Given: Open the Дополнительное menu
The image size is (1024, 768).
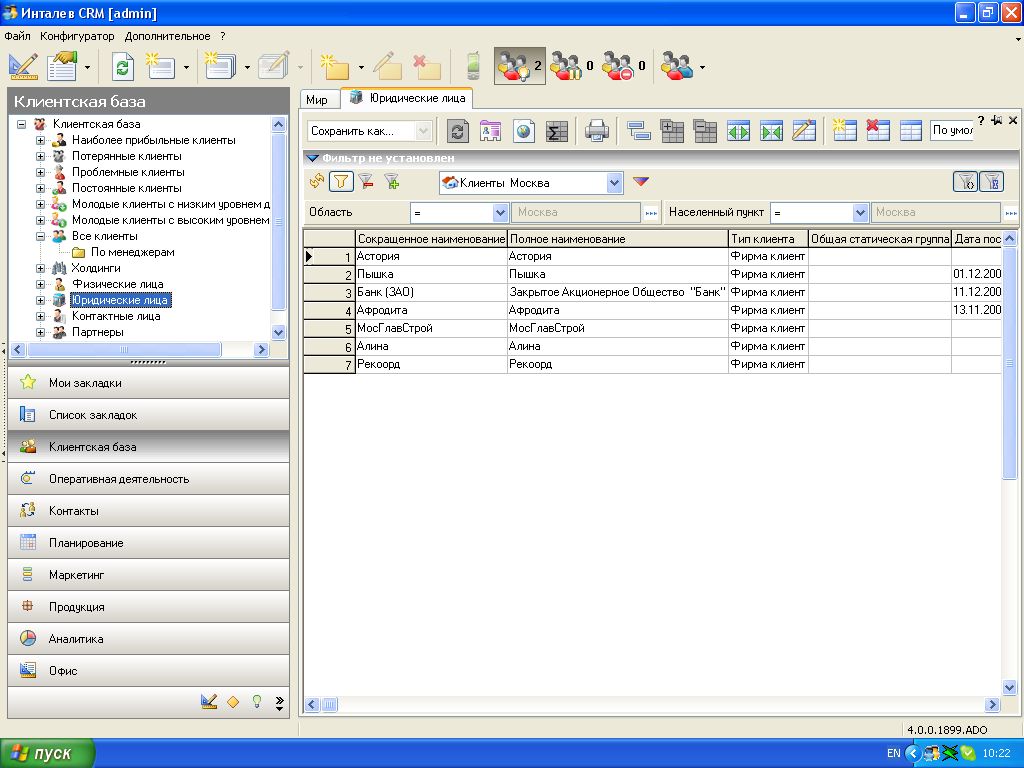Looking at the screenshot, I should coord(167,36).
